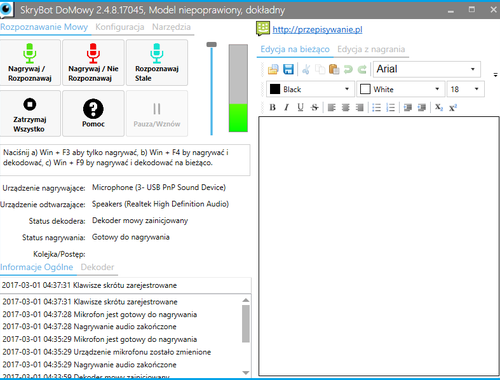This screenshot has height=380, width=500.
Task: Redo edit arrow icon
Action: (x=362, y=69)
